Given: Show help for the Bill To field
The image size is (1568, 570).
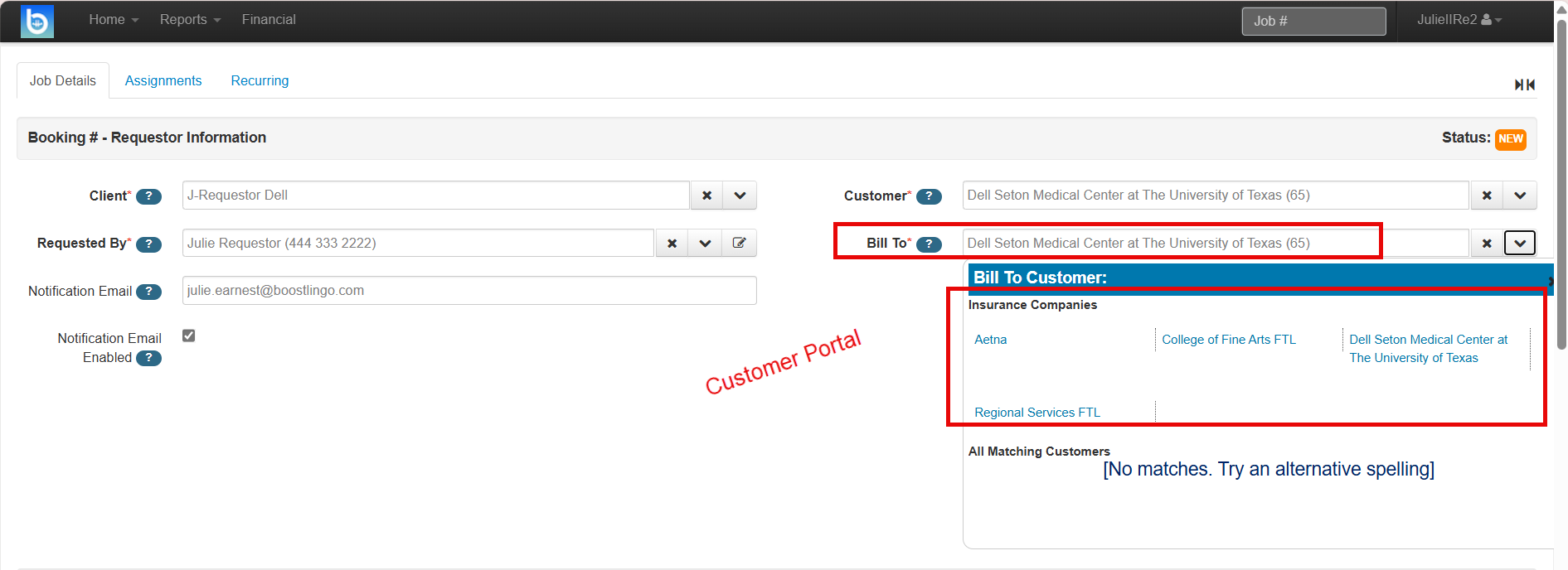Looking at the screenshot, I should coord(929,244).
